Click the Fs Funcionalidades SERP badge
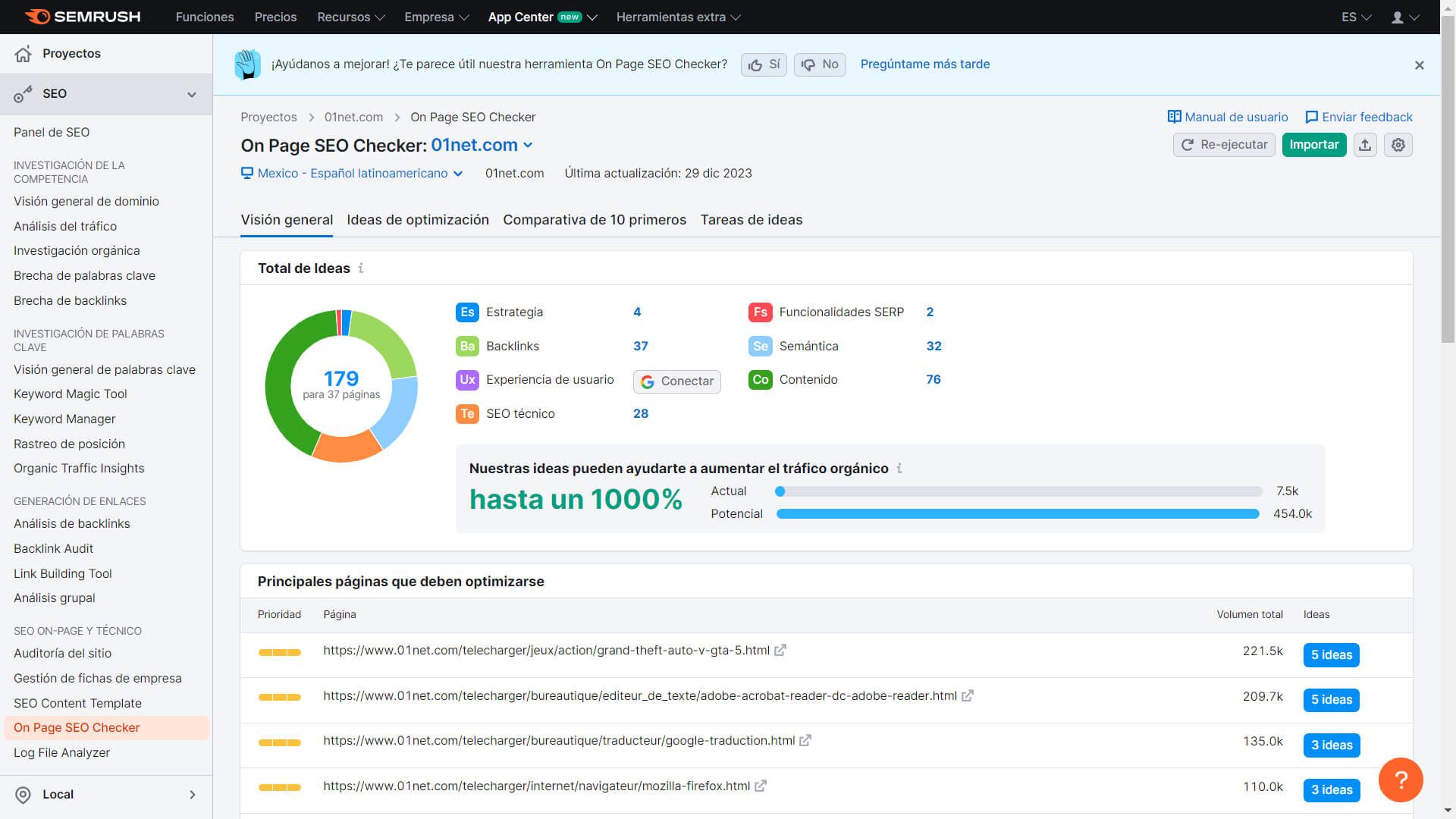The image size is (1456, 819). point(760,312)
